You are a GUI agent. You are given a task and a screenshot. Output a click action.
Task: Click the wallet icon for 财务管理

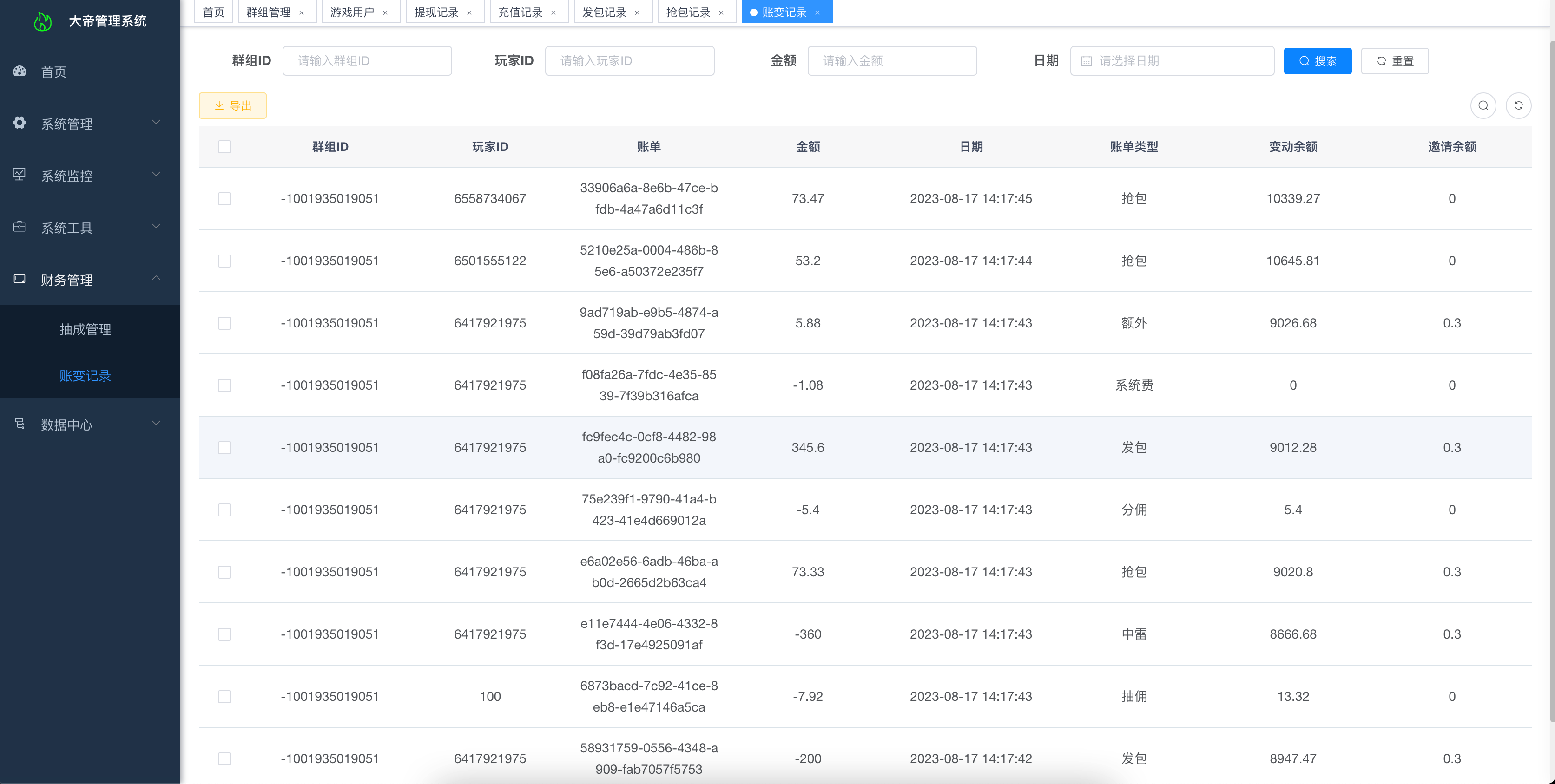tap(20, 279)
